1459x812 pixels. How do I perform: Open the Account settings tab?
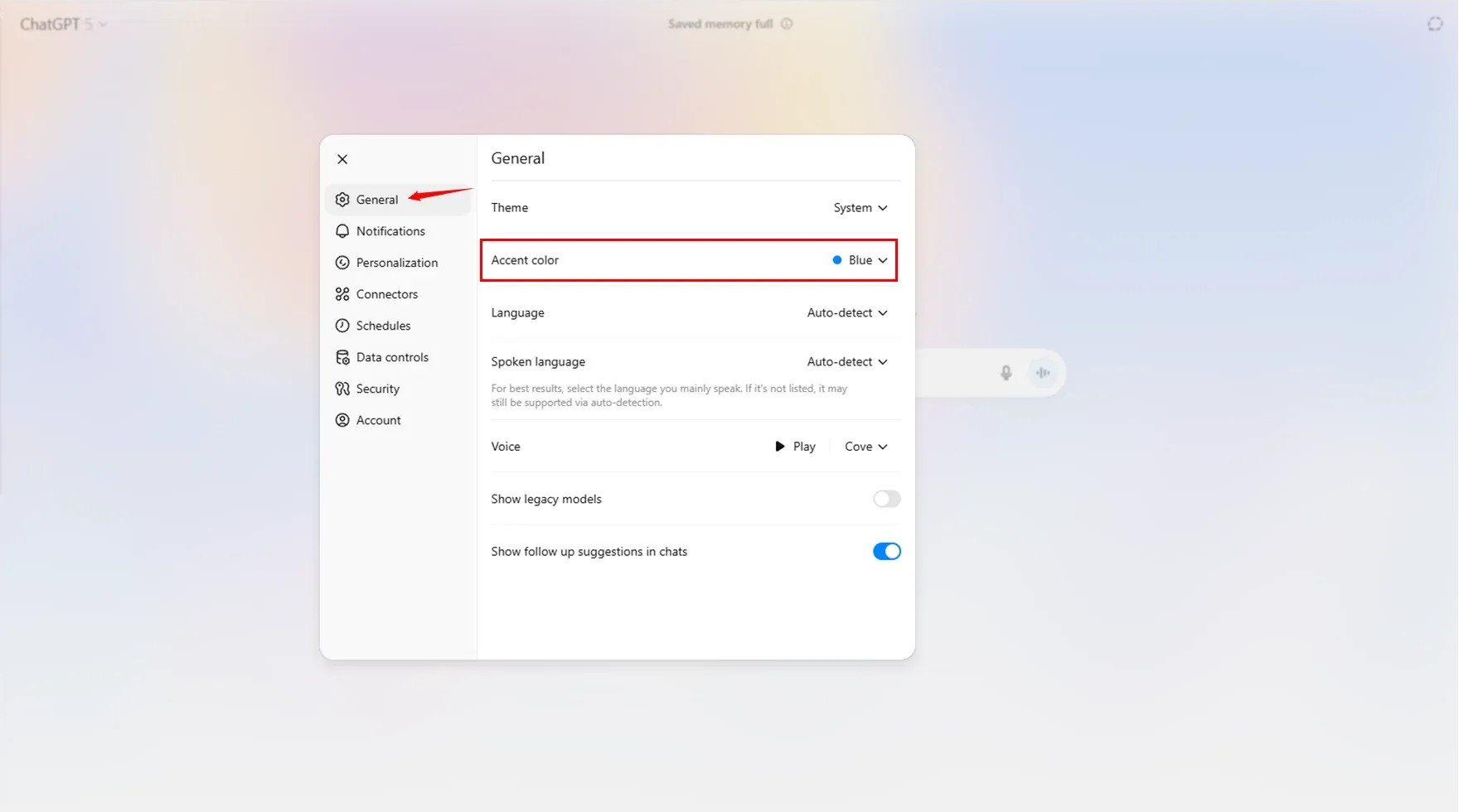(x=399, y=420)
